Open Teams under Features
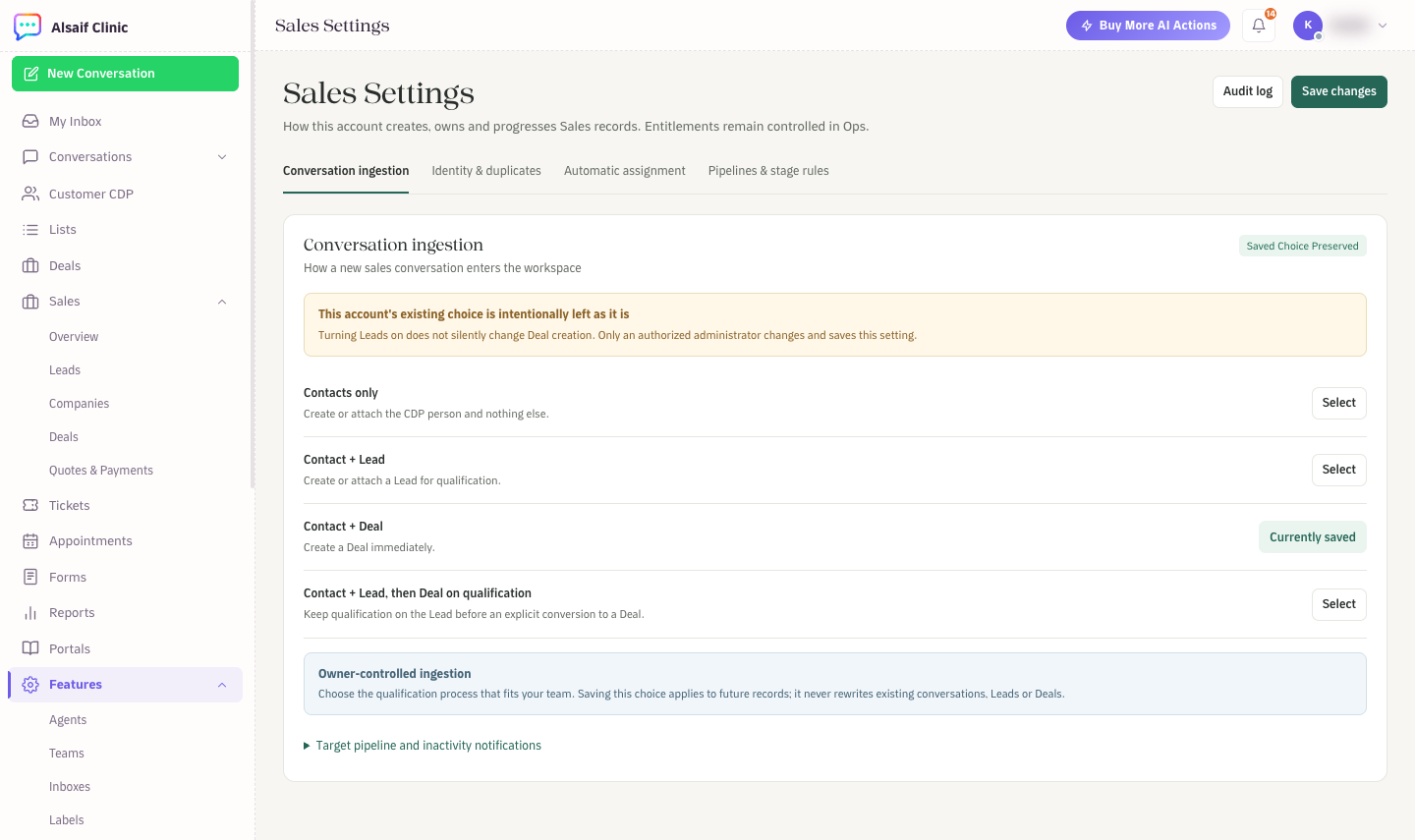Image resolution: width=1415 pixels, height=840 pixels. click(x=67, y=754)
